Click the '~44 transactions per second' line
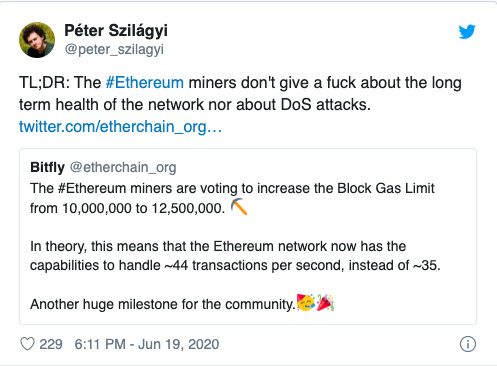This screenshot has width=497, height=366. (x=235, y=265)
